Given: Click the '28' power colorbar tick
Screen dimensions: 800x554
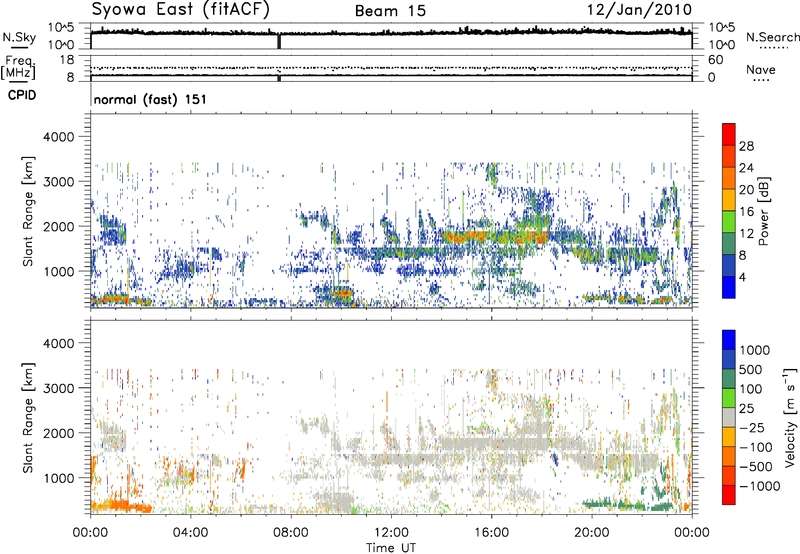Looking at the screenshot, I should (x=746, y=146).
